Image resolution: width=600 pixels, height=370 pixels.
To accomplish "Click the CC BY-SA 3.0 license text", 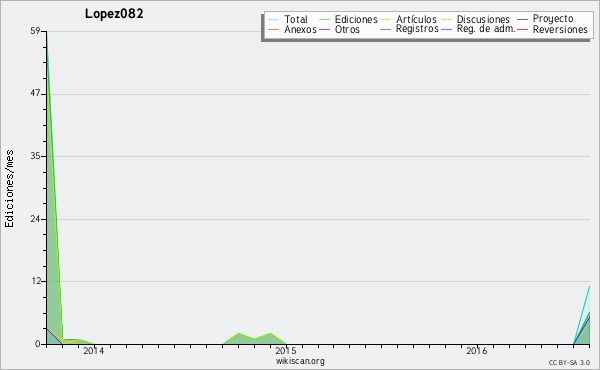I will 569,362.
